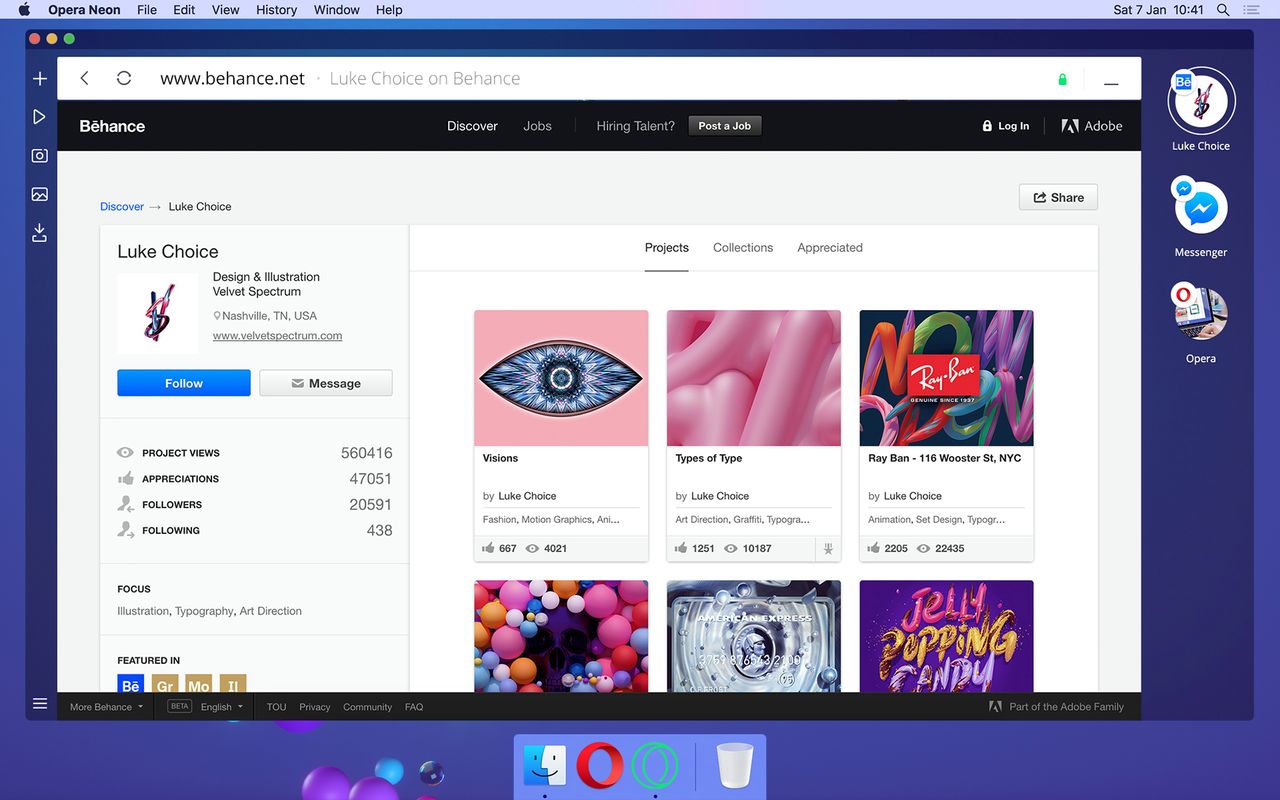This screenshot has width=1280, height=800.
Task: Open the History menu in the menu bar
Action: tap(276, 10)
